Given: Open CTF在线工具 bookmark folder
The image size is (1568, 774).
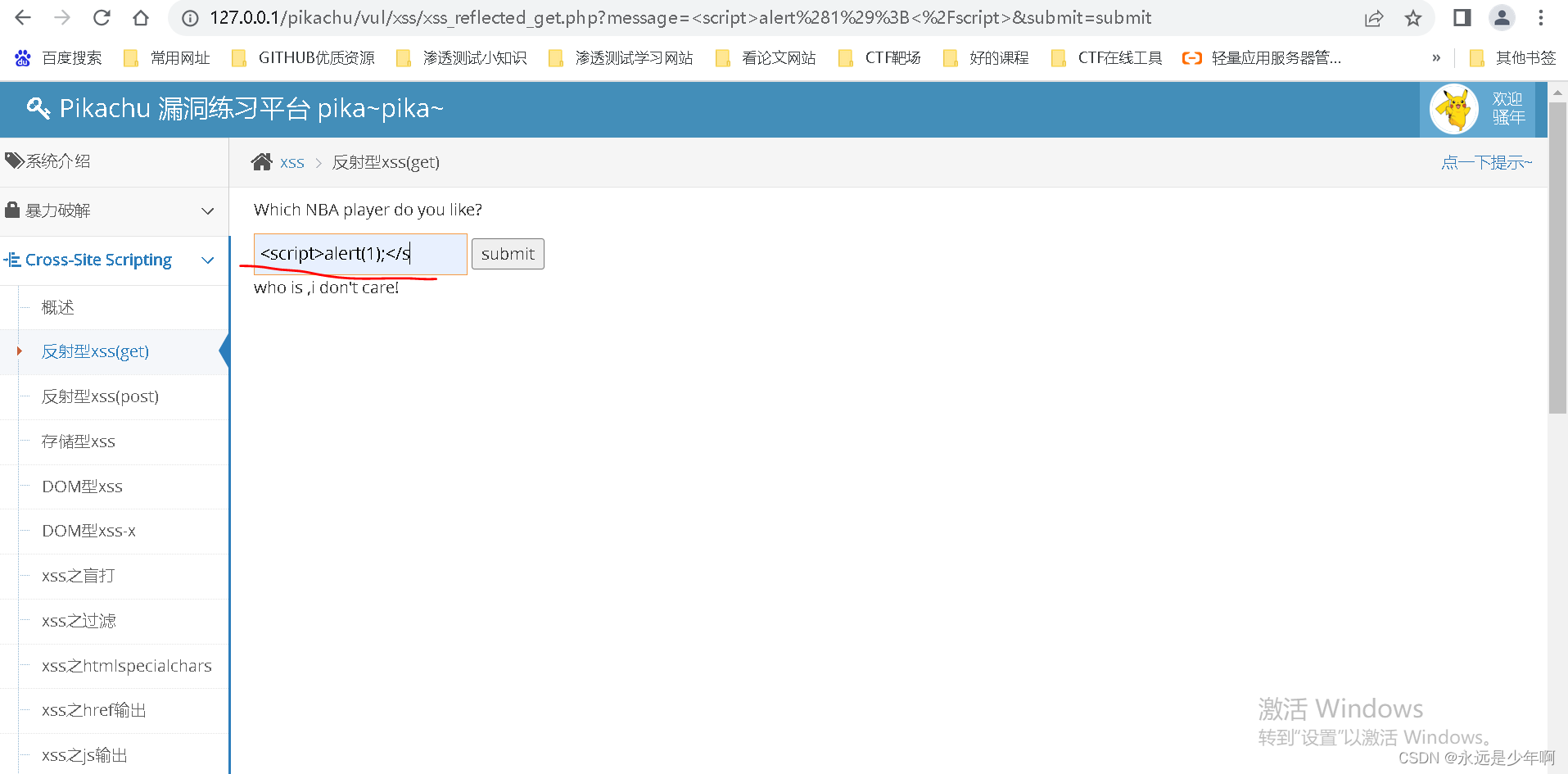Looking at the screenshot, I should [1106, 57].
